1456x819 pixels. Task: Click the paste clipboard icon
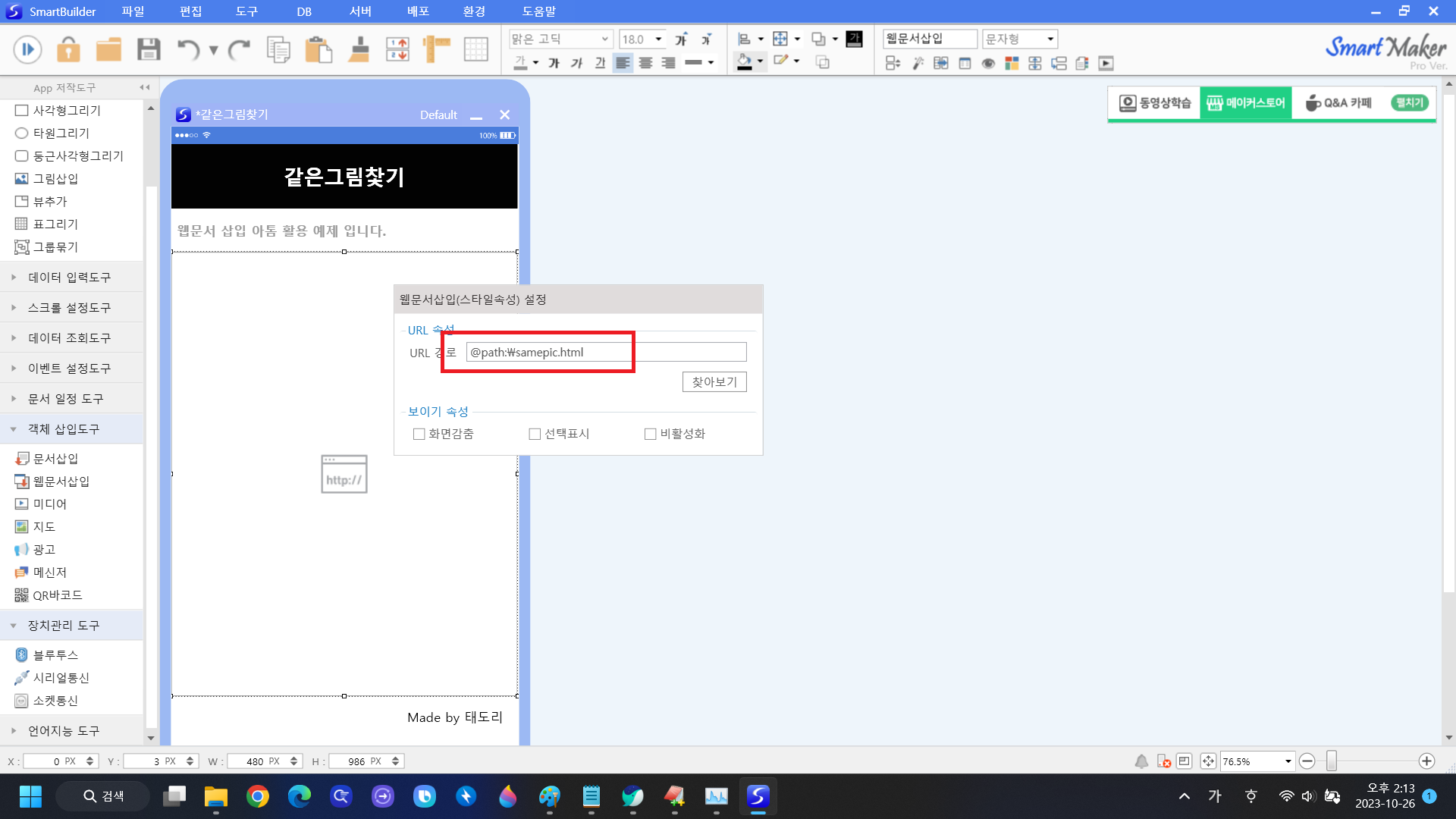(x=318, y=50)
